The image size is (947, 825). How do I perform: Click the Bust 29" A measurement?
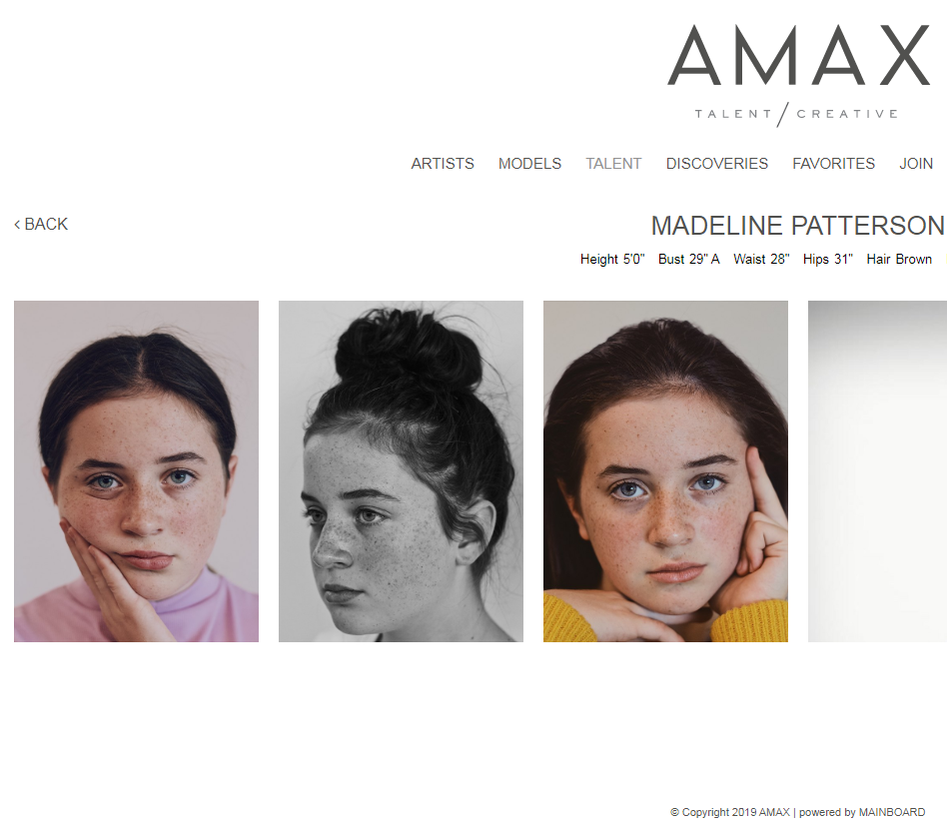click(689, 259)
